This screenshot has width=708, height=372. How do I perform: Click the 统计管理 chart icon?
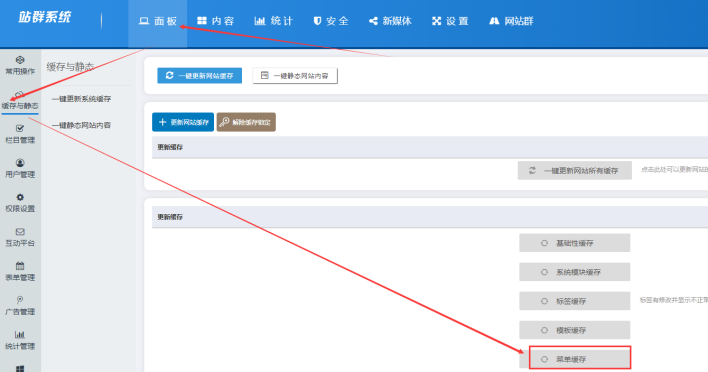click(x=20, y=335)
